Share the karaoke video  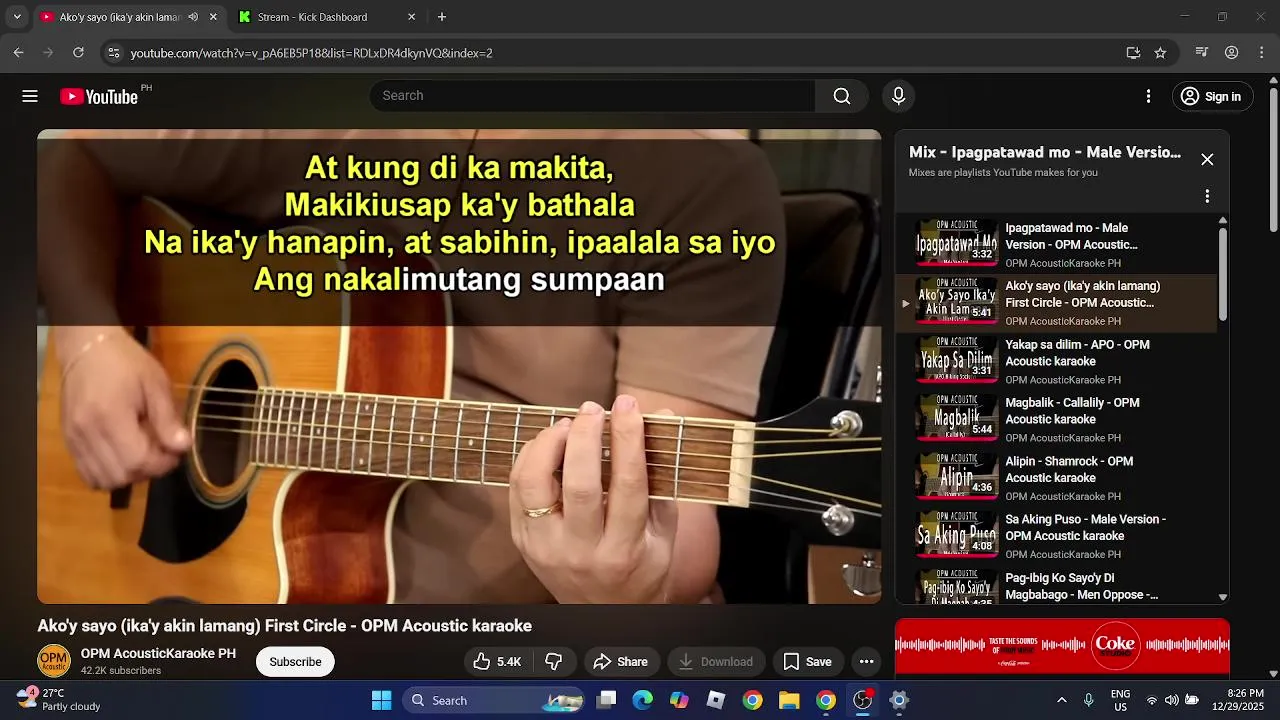tap(620, 662)
